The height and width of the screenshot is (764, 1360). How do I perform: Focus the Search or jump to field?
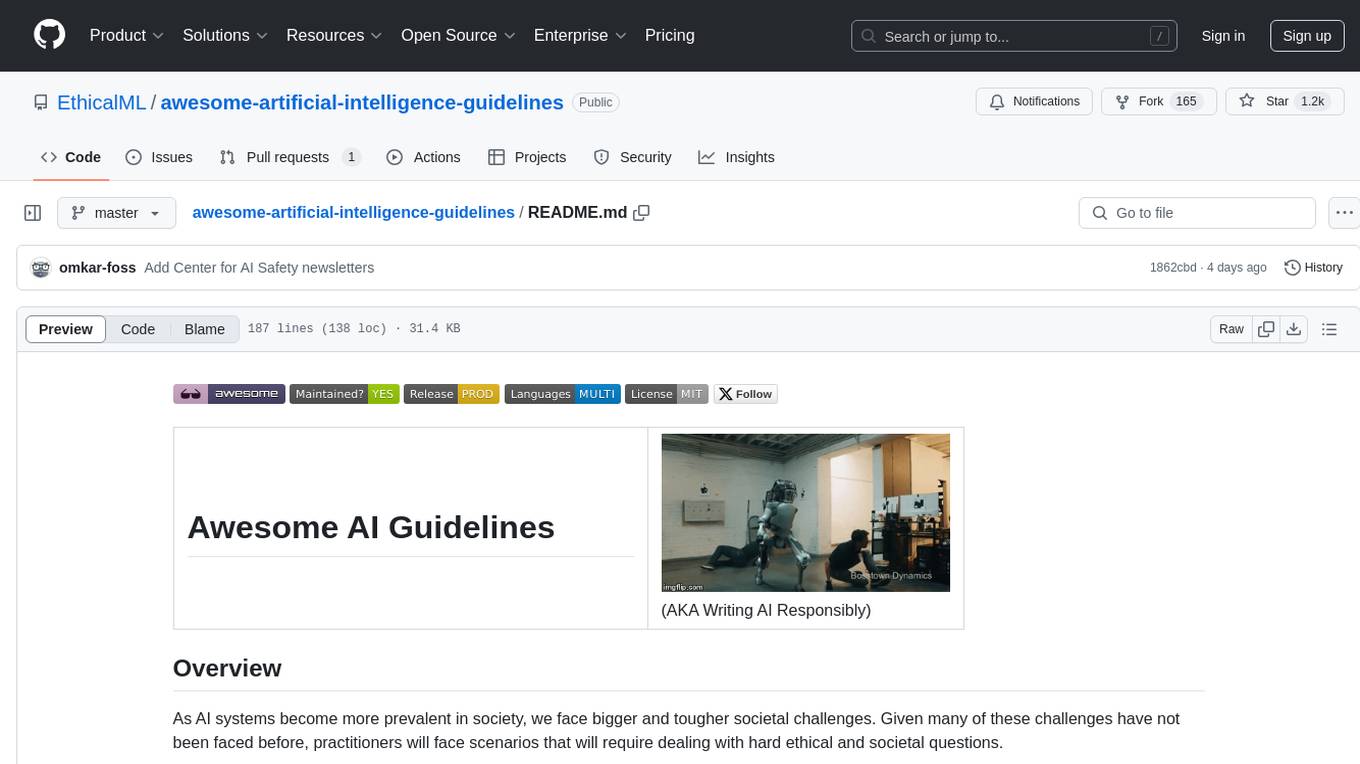pyautogui.click(x=1014, y=36)
